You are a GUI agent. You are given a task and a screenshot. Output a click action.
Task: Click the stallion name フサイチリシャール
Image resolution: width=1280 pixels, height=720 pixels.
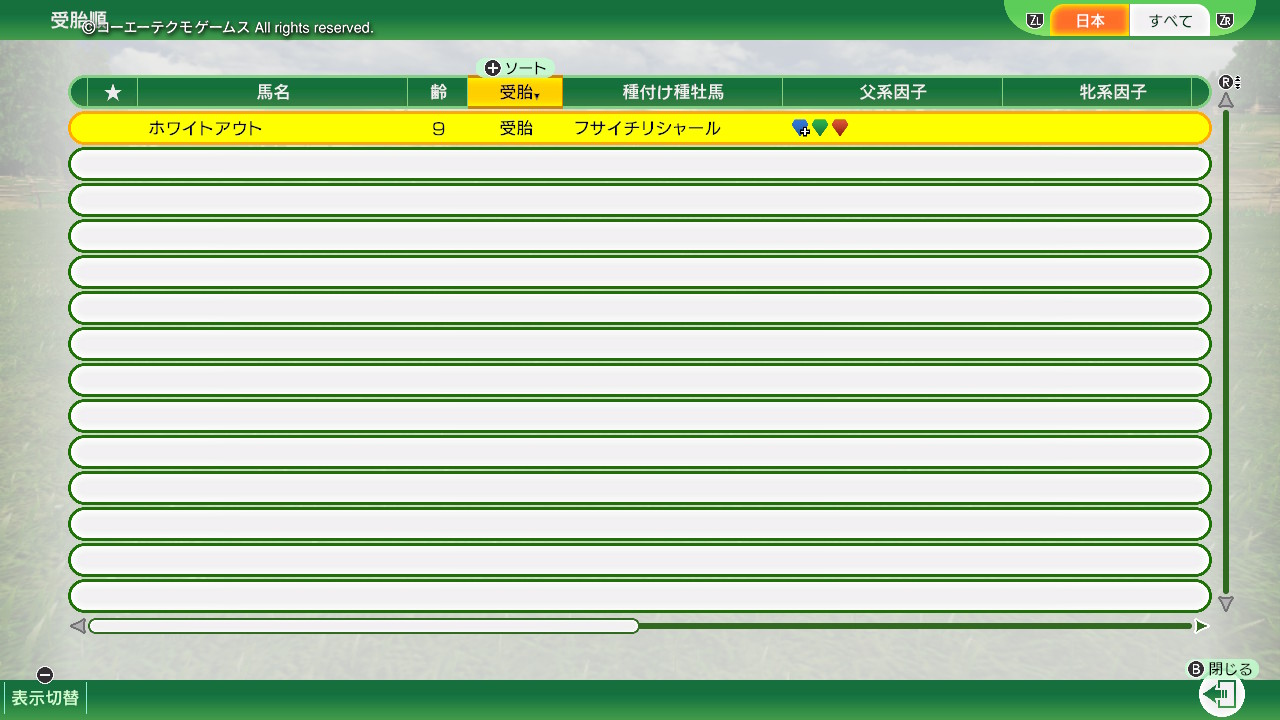(x=647, y=128)
